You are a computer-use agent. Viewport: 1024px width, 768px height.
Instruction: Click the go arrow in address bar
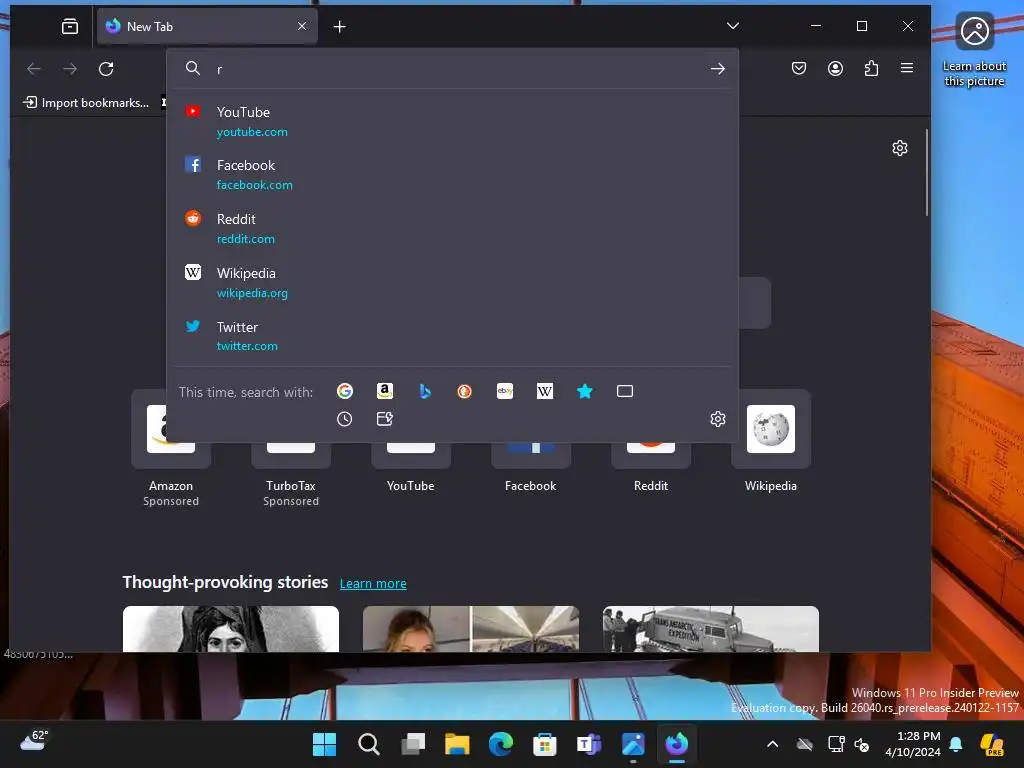click(718, 69)
